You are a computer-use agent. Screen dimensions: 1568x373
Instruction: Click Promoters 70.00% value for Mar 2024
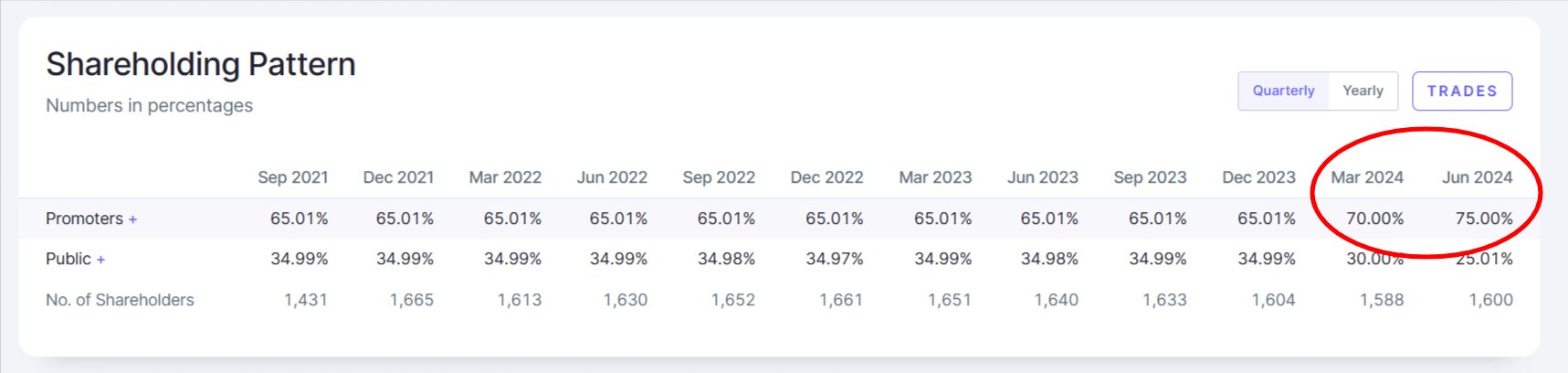1374,218
